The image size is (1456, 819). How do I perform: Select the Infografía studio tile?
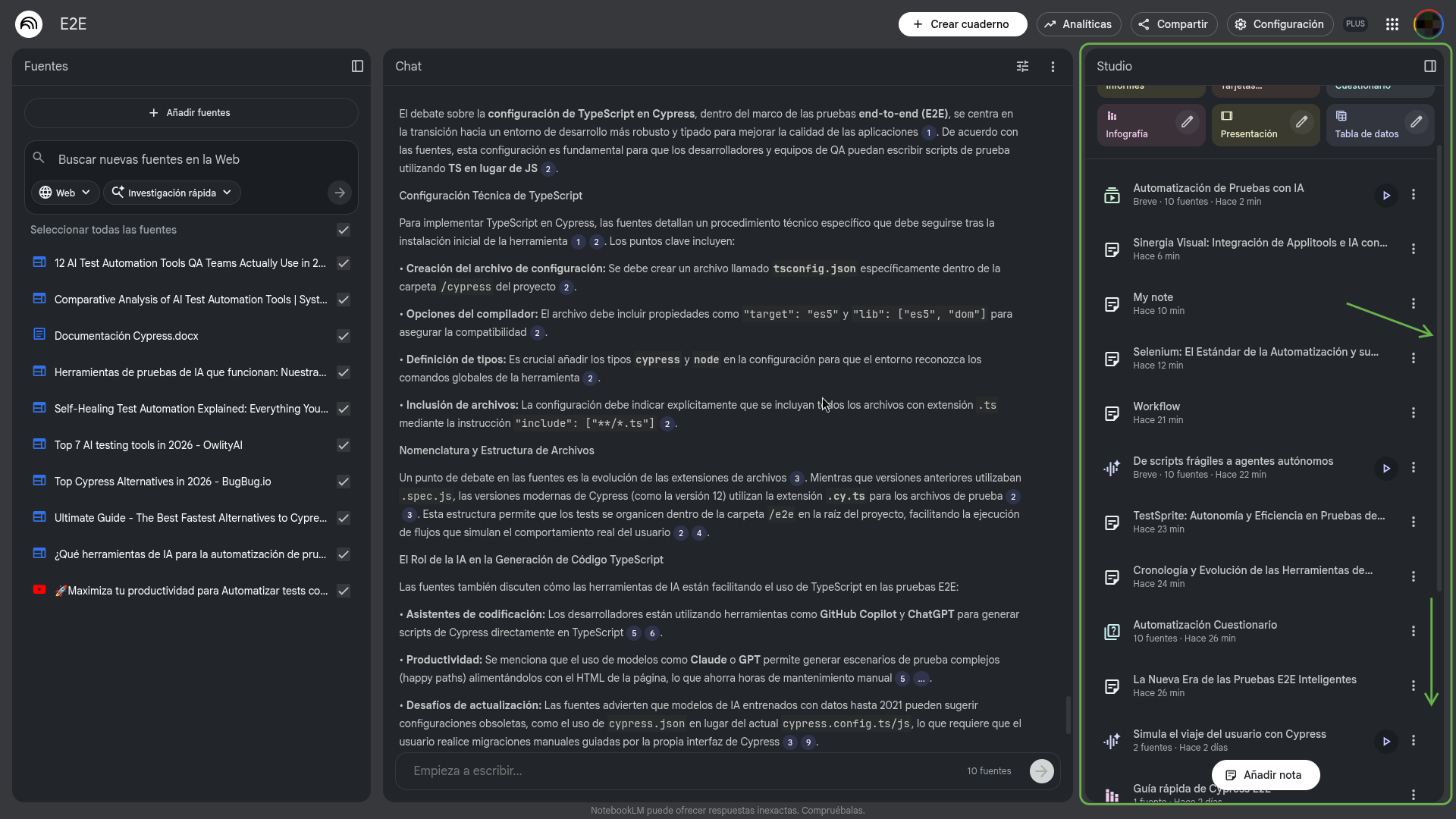tap(1150, 125)
